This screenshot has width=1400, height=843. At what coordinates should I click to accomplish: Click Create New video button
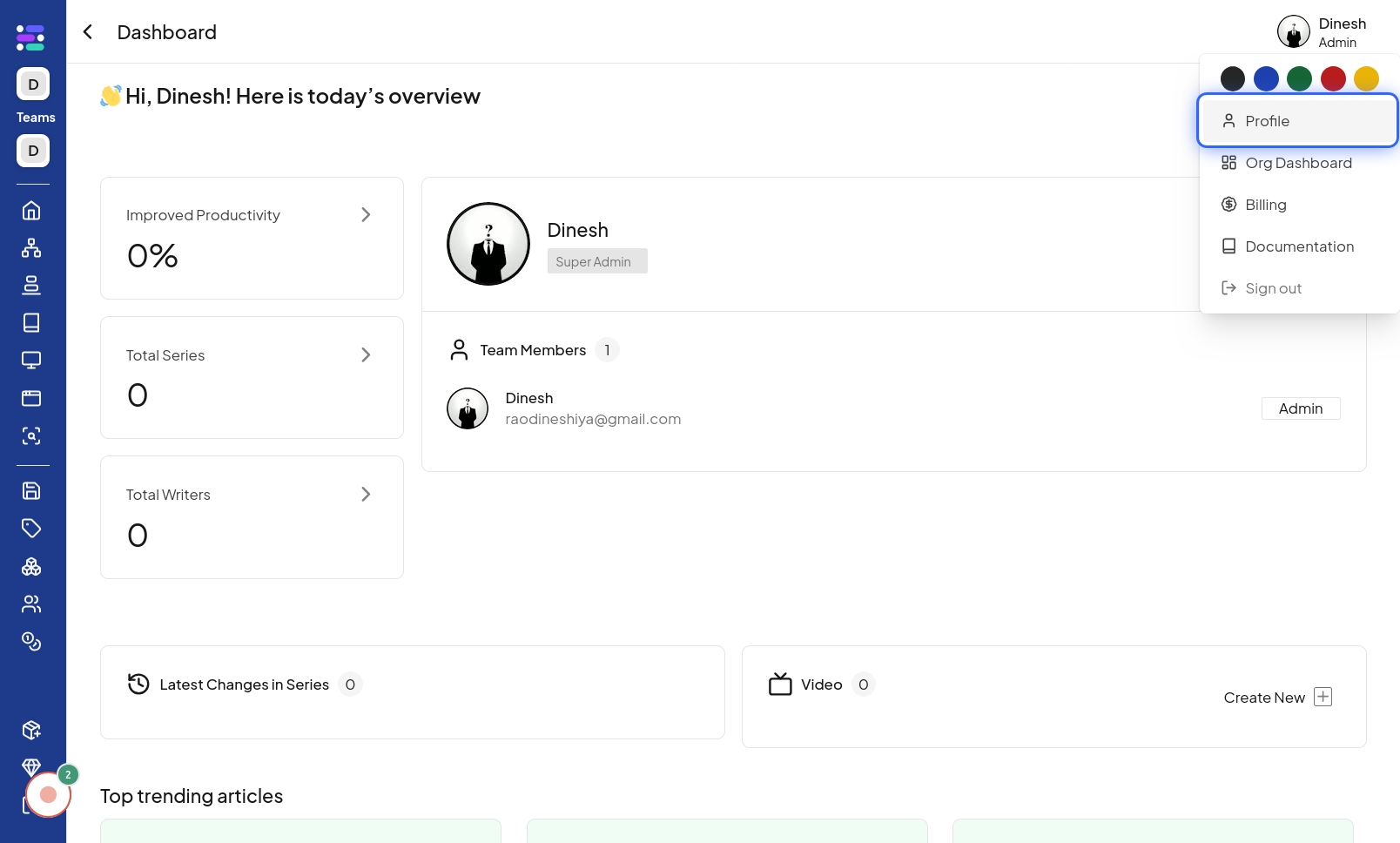click(1277, 698)
